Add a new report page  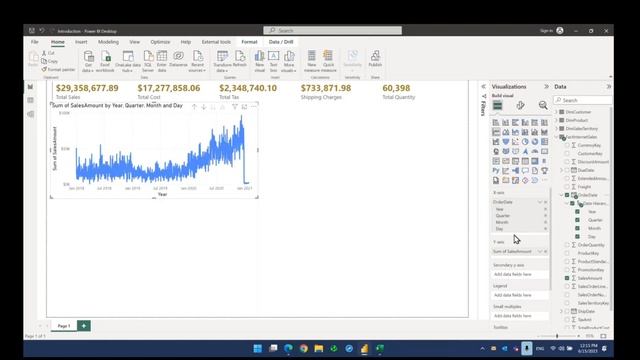point(84,326)
